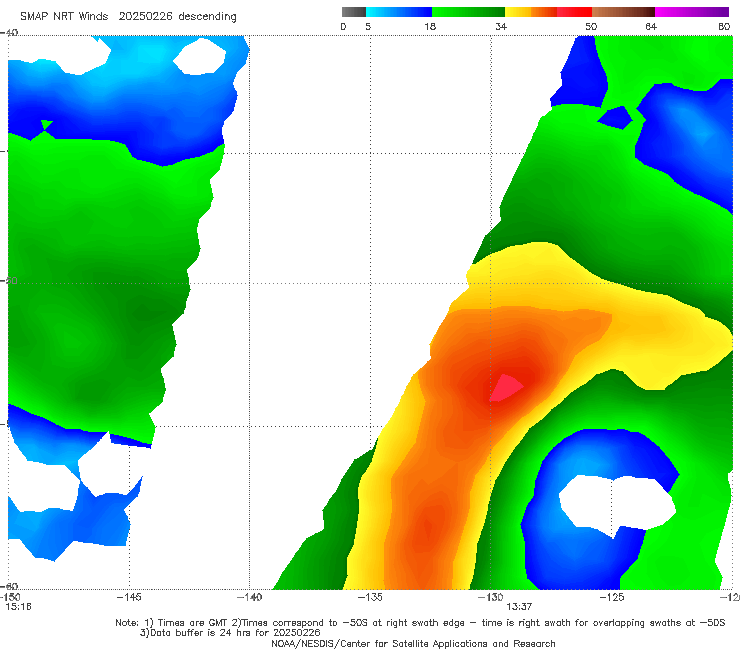Image resolution: width=740 pixels, height=650 pixels.
Task: Click the '13:37' swath time label
Action: tap(519, 607)
